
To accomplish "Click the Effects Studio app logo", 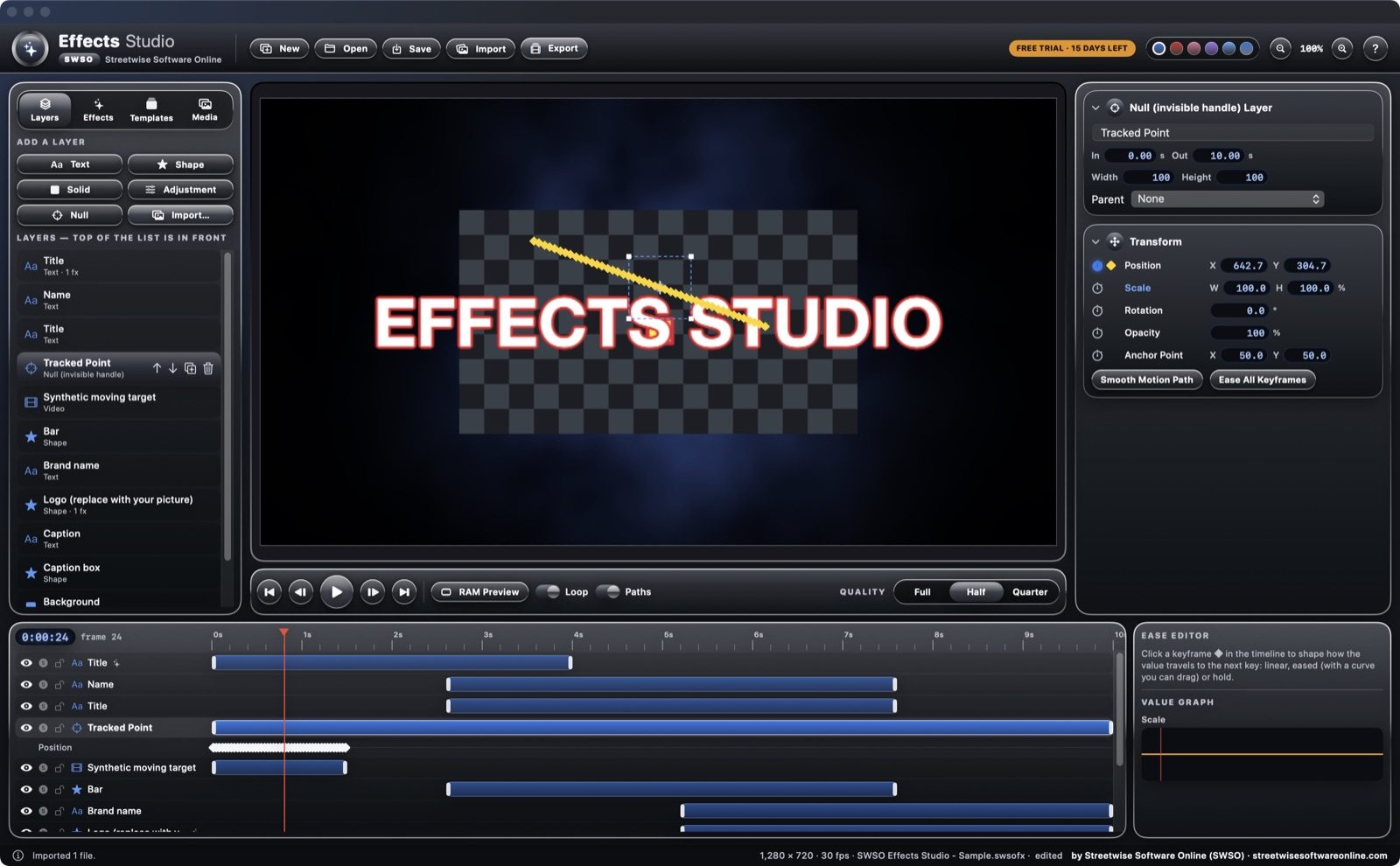I will pyautogui.click(x=31, y=49).
